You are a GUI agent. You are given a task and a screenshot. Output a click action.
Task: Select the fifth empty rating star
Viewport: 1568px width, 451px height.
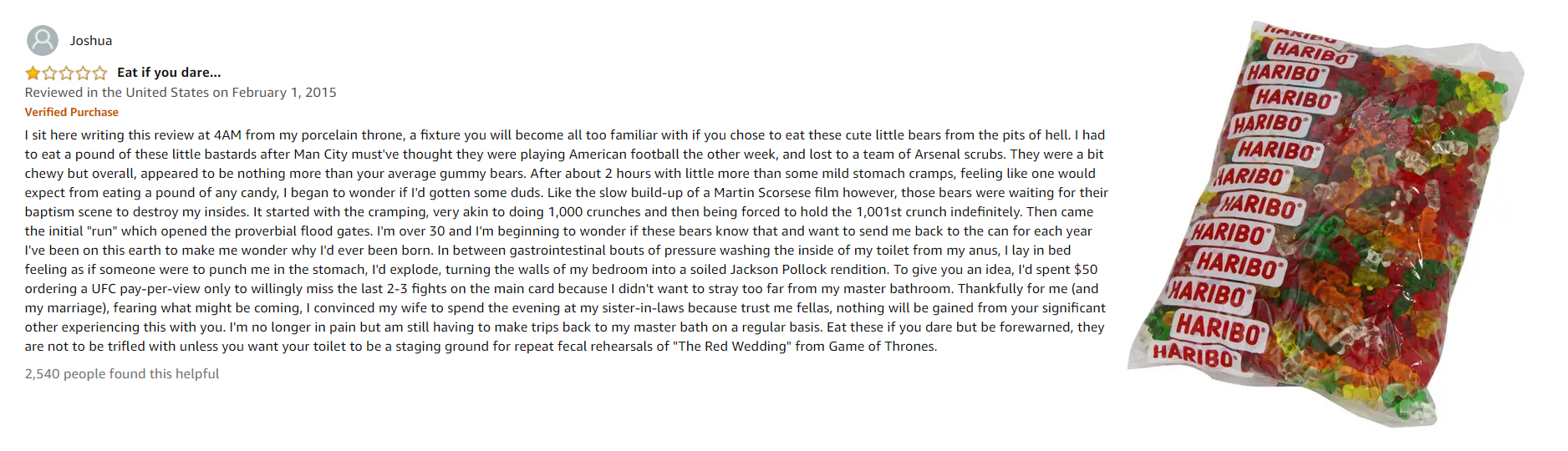point(99,73)
